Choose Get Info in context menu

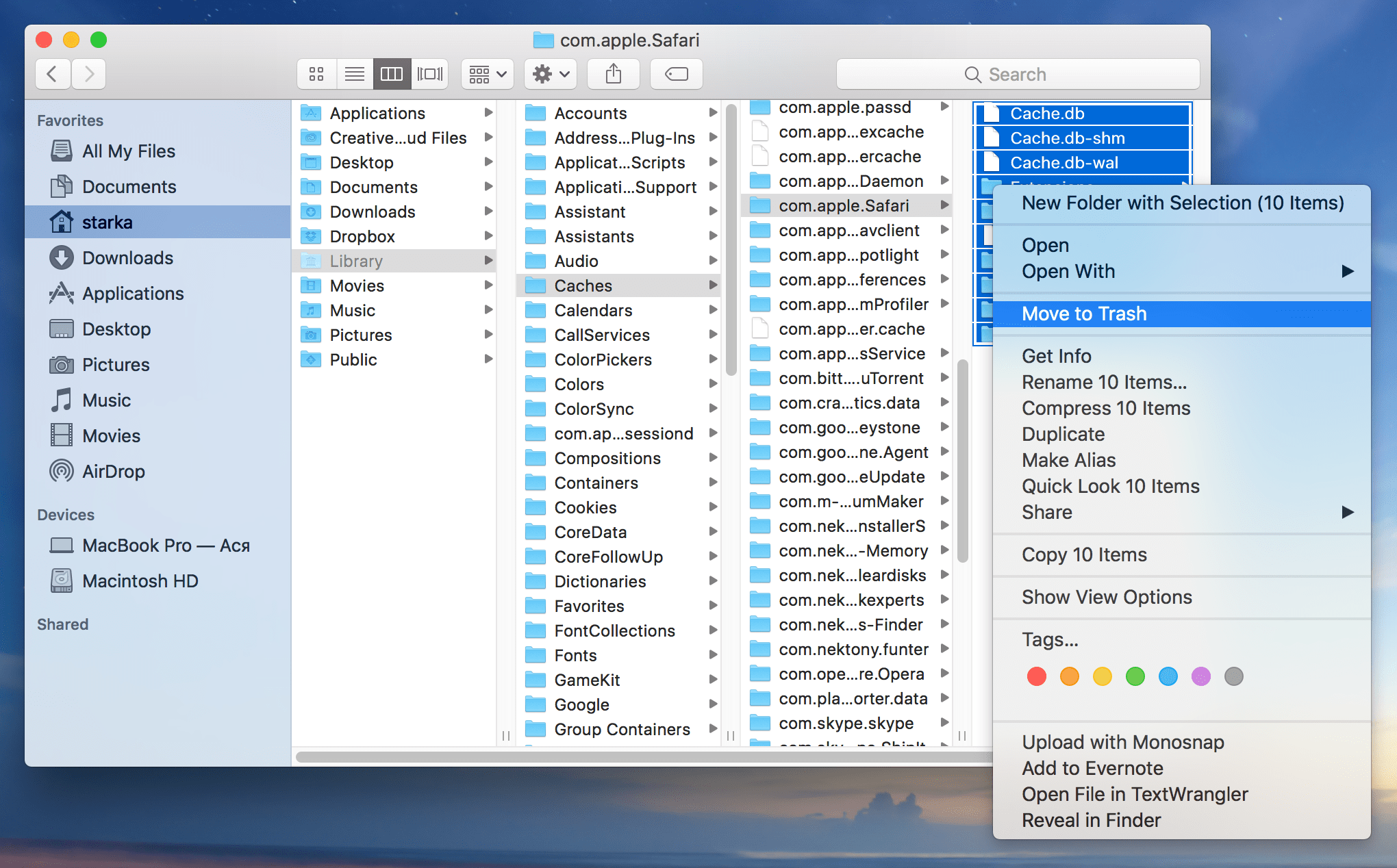point(1182,356)
